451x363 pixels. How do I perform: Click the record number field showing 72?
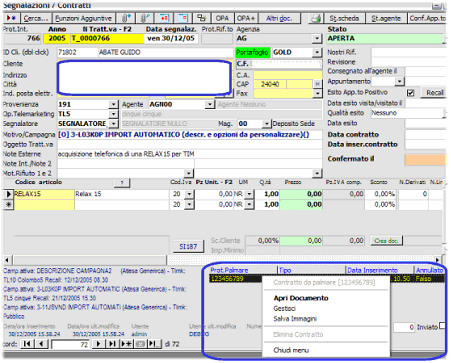[x=70, y=344]
